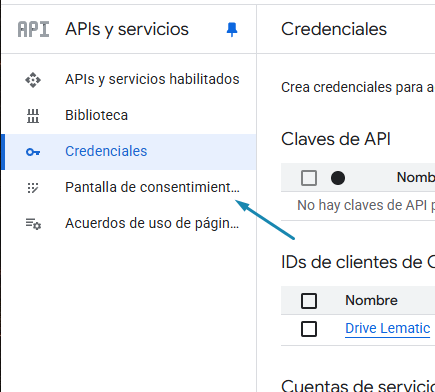Viewport: 435px width, 392px height.
Task: Open the Drive Lematic client link
Action: click(387, 329)
